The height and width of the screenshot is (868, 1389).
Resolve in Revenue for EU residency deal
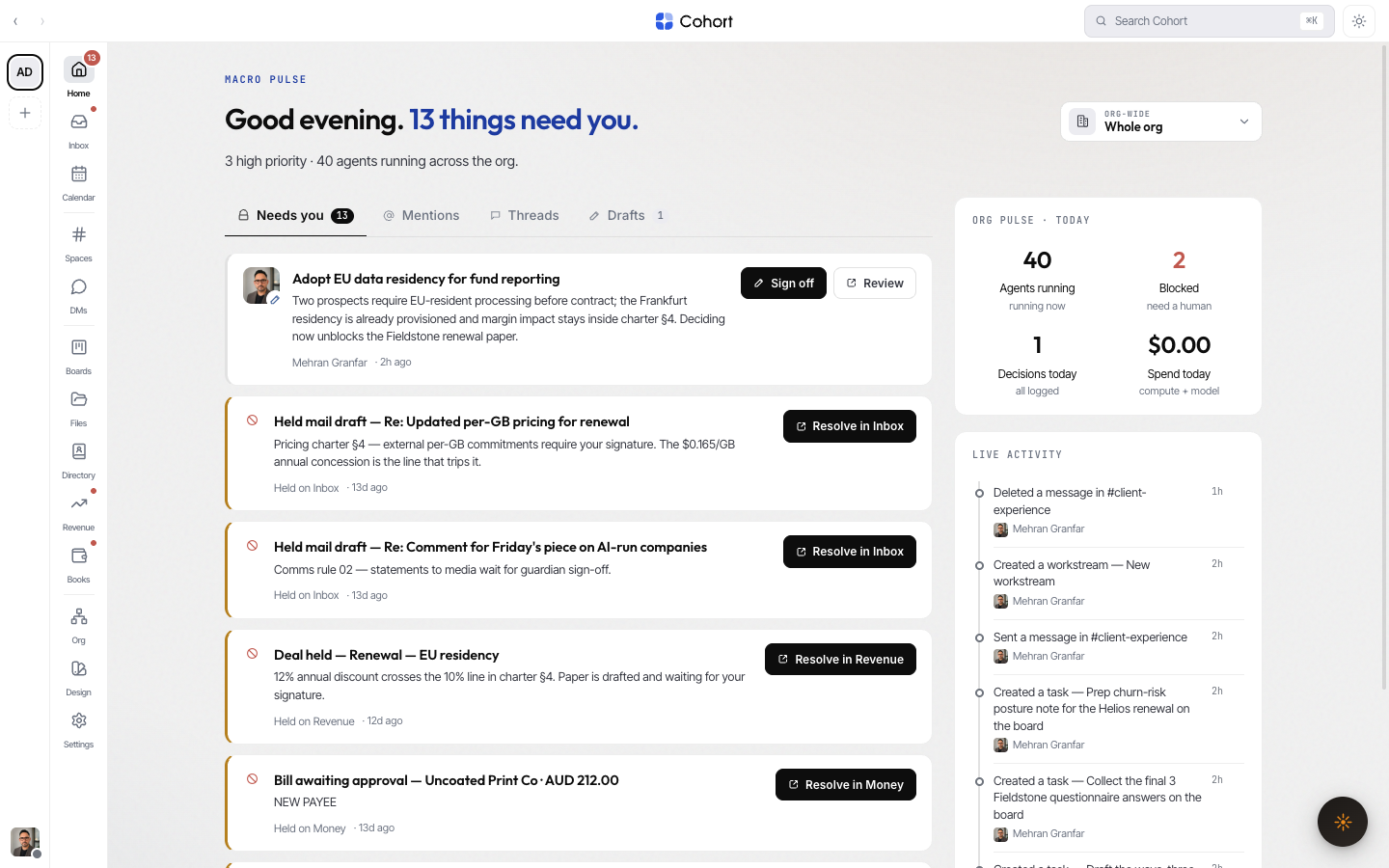point(840,660)
